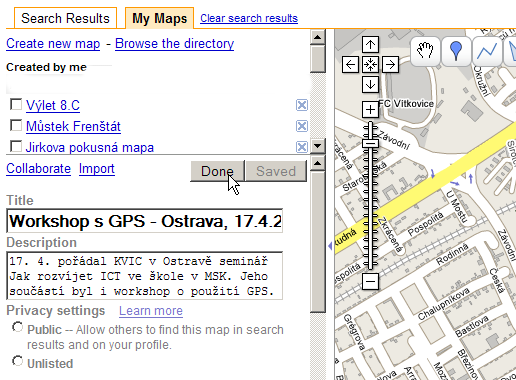Screen dimensions: 516x380
Task: Open the Výlet 8.C map
Action: (x=53, y=106)
